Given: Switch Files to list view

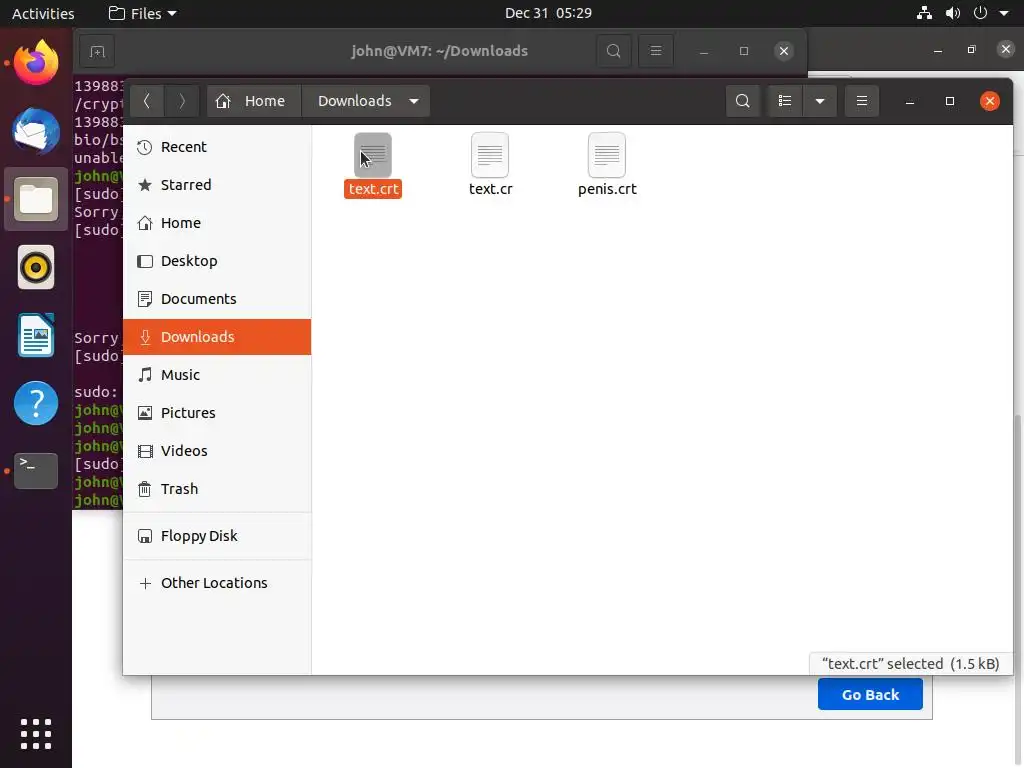Looking at the screenshot, I should click(x=785, y=101).
